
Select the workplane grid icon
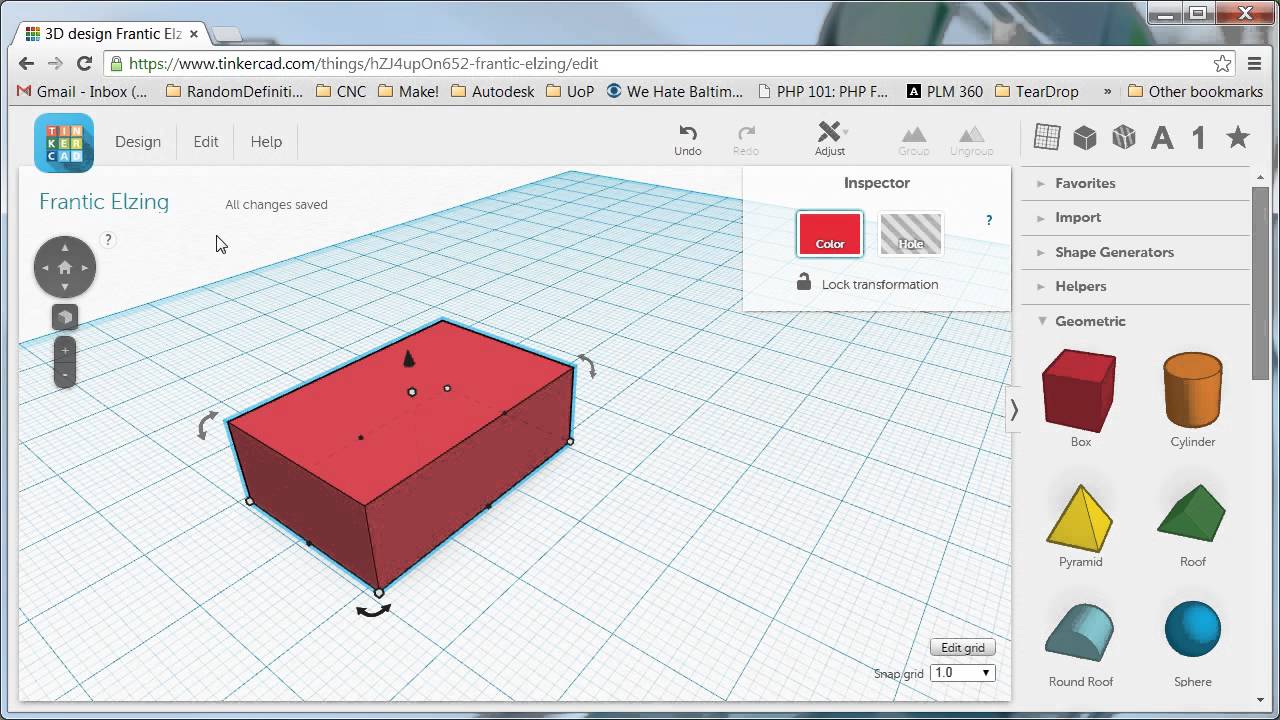pyautogui.click(x=1046, y=137)
